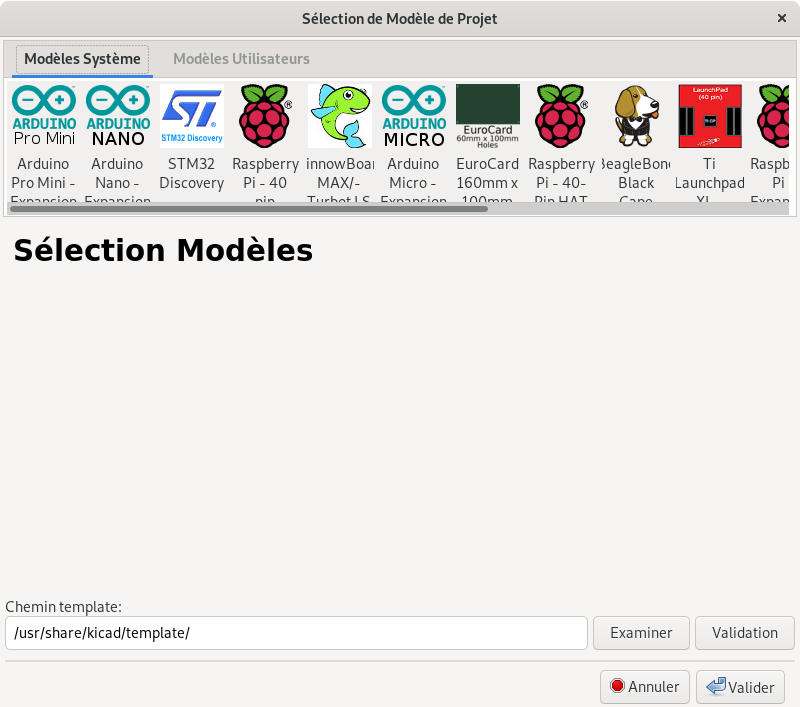
Task: Switch to the Modèles Système tab
Action: (x=82, y=59)
